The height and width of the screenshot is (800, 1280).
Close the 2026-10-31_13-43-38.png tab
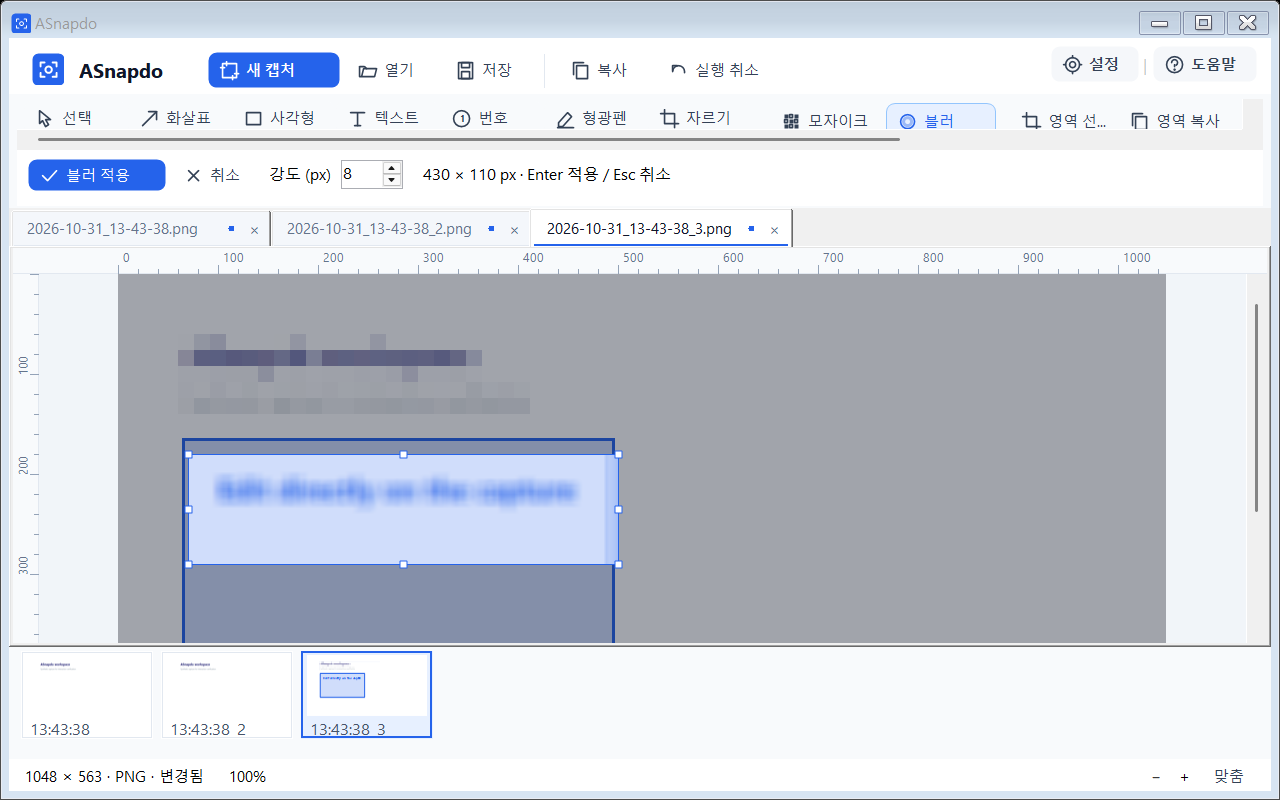point(254,230)
